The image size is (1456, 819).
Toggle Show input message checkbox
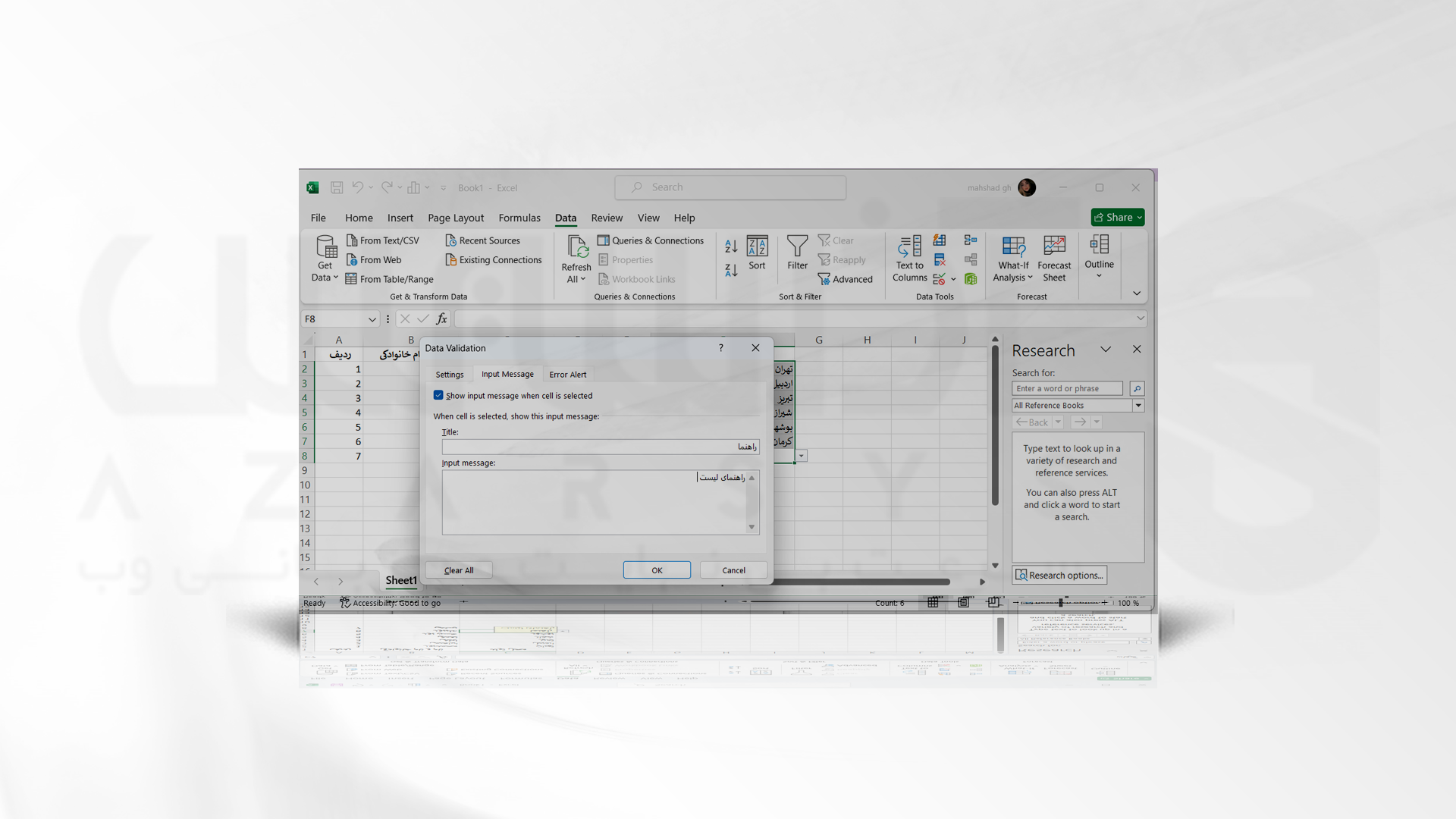438,394
